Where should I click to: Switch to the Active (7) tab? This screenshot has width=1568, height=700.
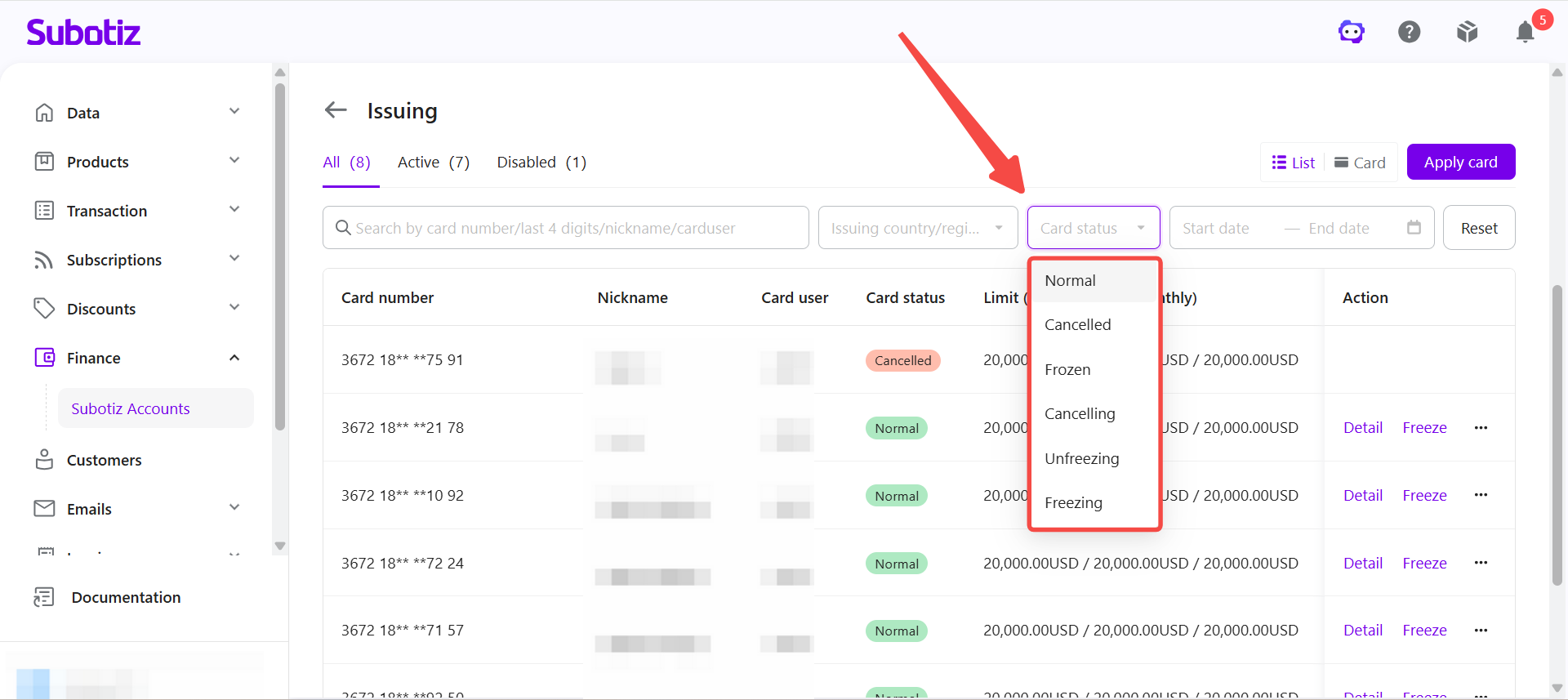click(434, 162)
